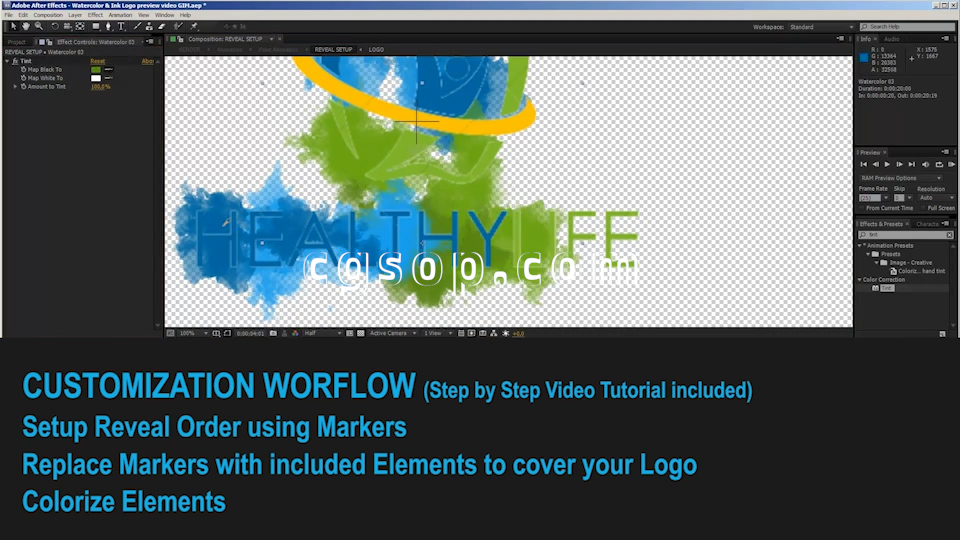Jump to first frame in Preview
Image resolution: width=960 pixels, height=540 pixels.
(863, 164)
